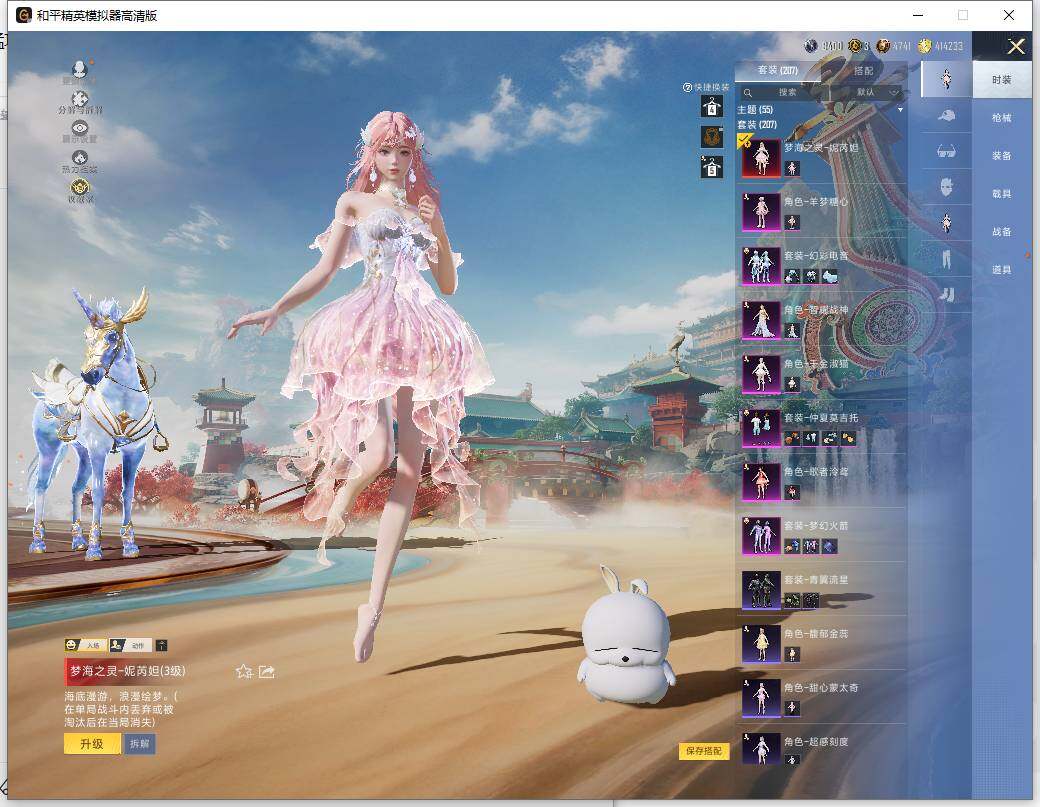Open the 枪械 side tab
This screenshot has width=1040, height=807.
pyautogui.click(x=1002, y=117)
